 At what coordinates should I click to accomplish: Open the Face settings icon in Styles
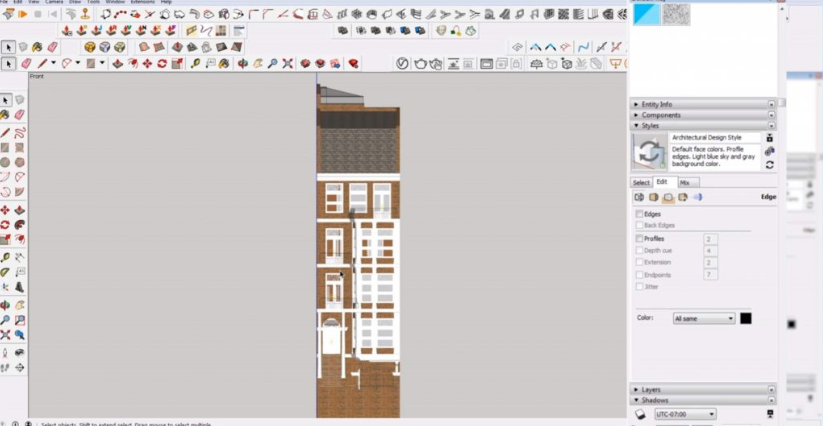point(653,197)
